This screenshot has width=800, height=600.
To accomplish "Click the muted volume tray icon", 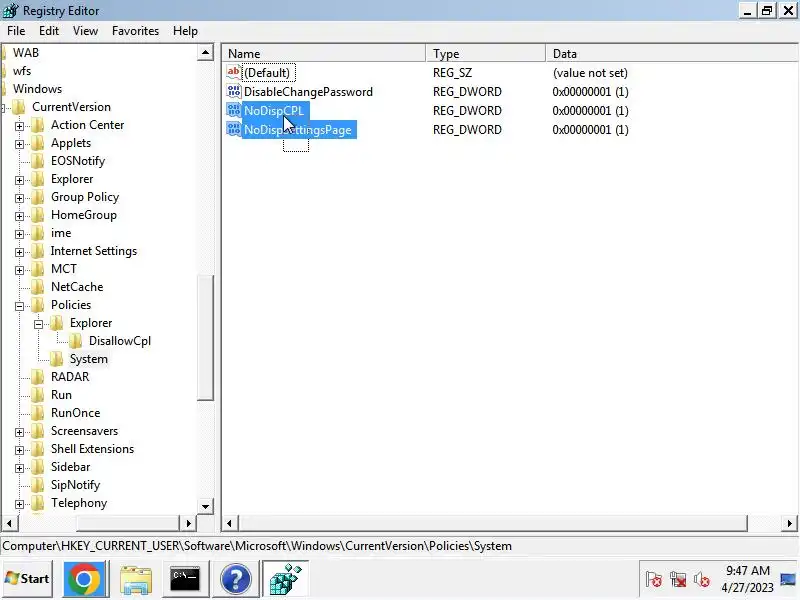I will point(702,580).
